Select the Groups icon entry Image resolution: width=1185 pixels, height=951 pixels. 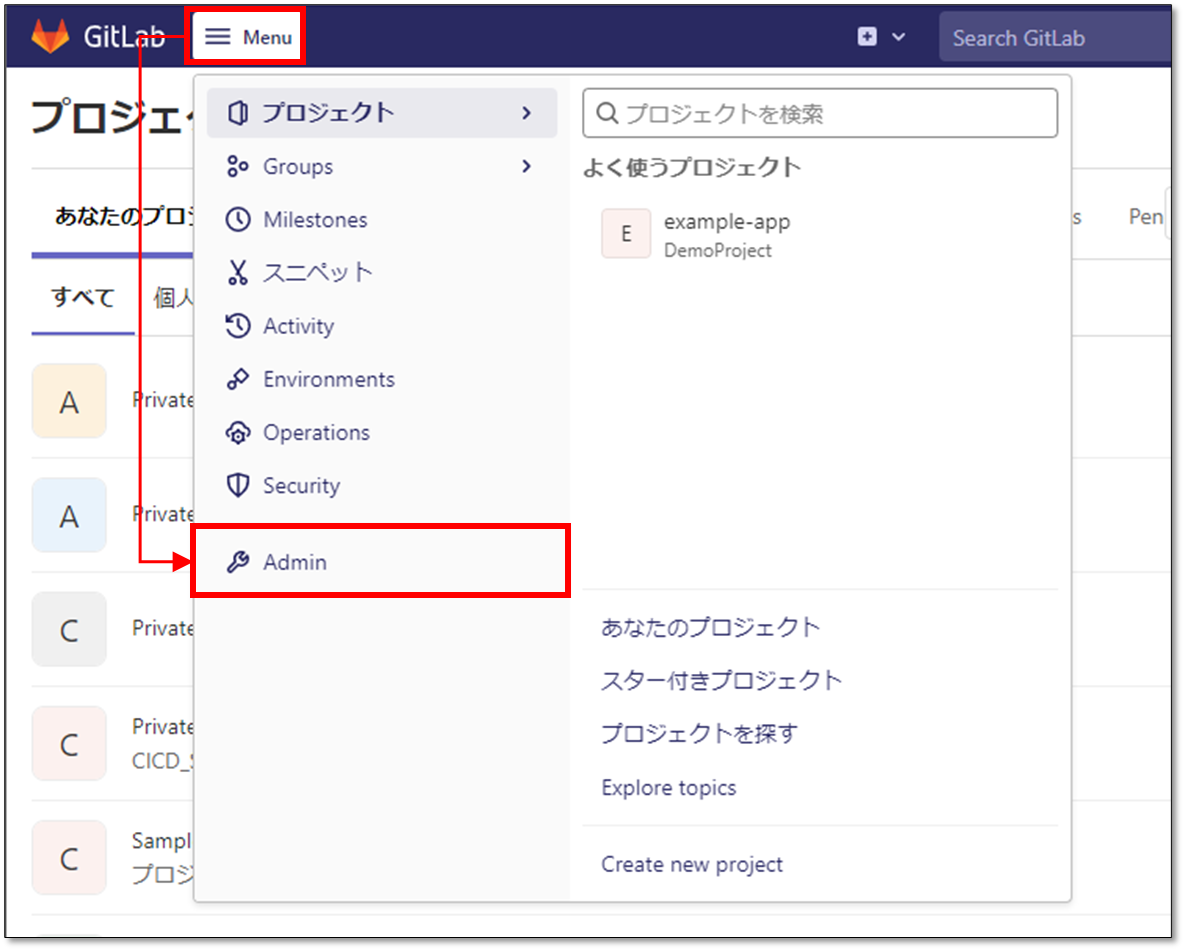[238, 166]
